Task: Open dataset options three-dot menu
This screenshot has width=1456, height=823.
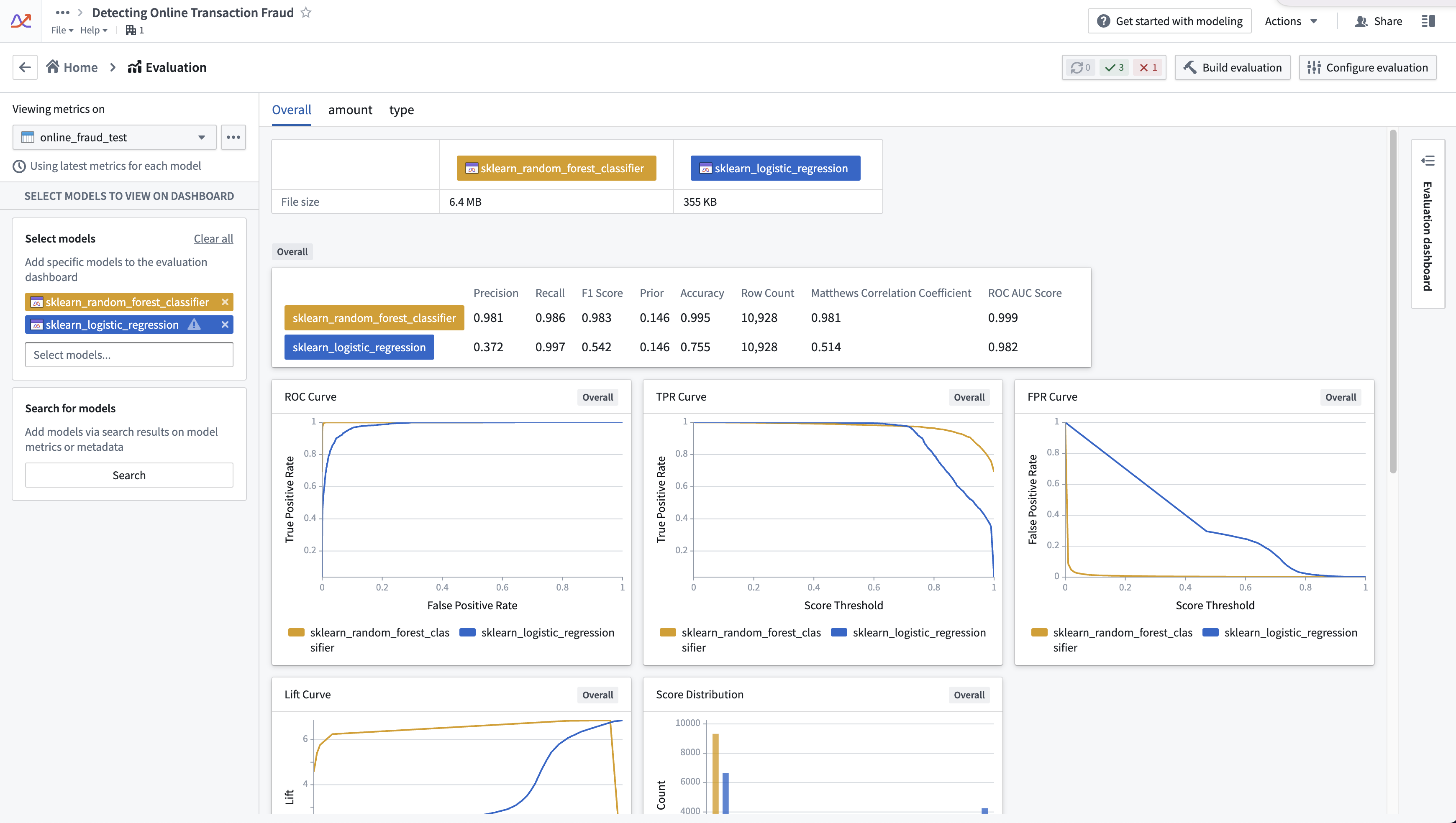Action: click(233, 137)
